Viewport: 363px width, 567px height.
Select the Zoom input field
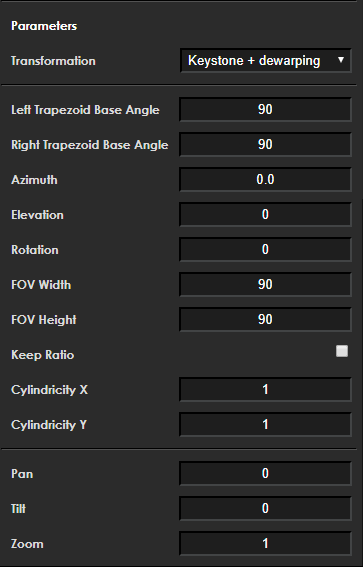pyautogui.click(x=265, y=543)
